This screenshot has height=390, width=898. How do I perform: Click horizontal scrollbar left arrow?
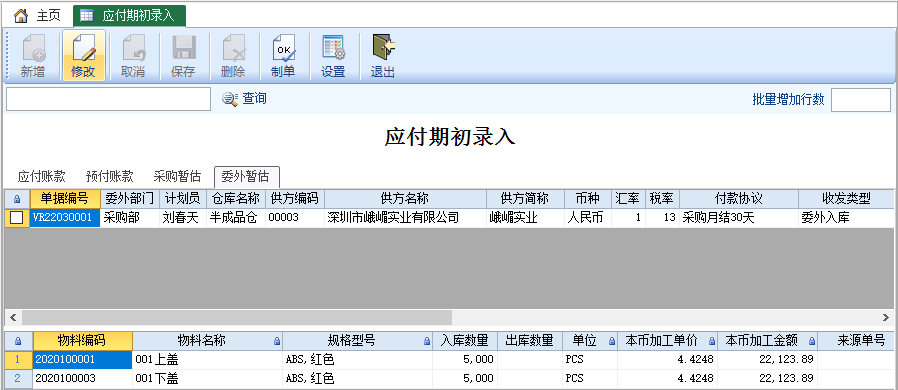point(13,317)
